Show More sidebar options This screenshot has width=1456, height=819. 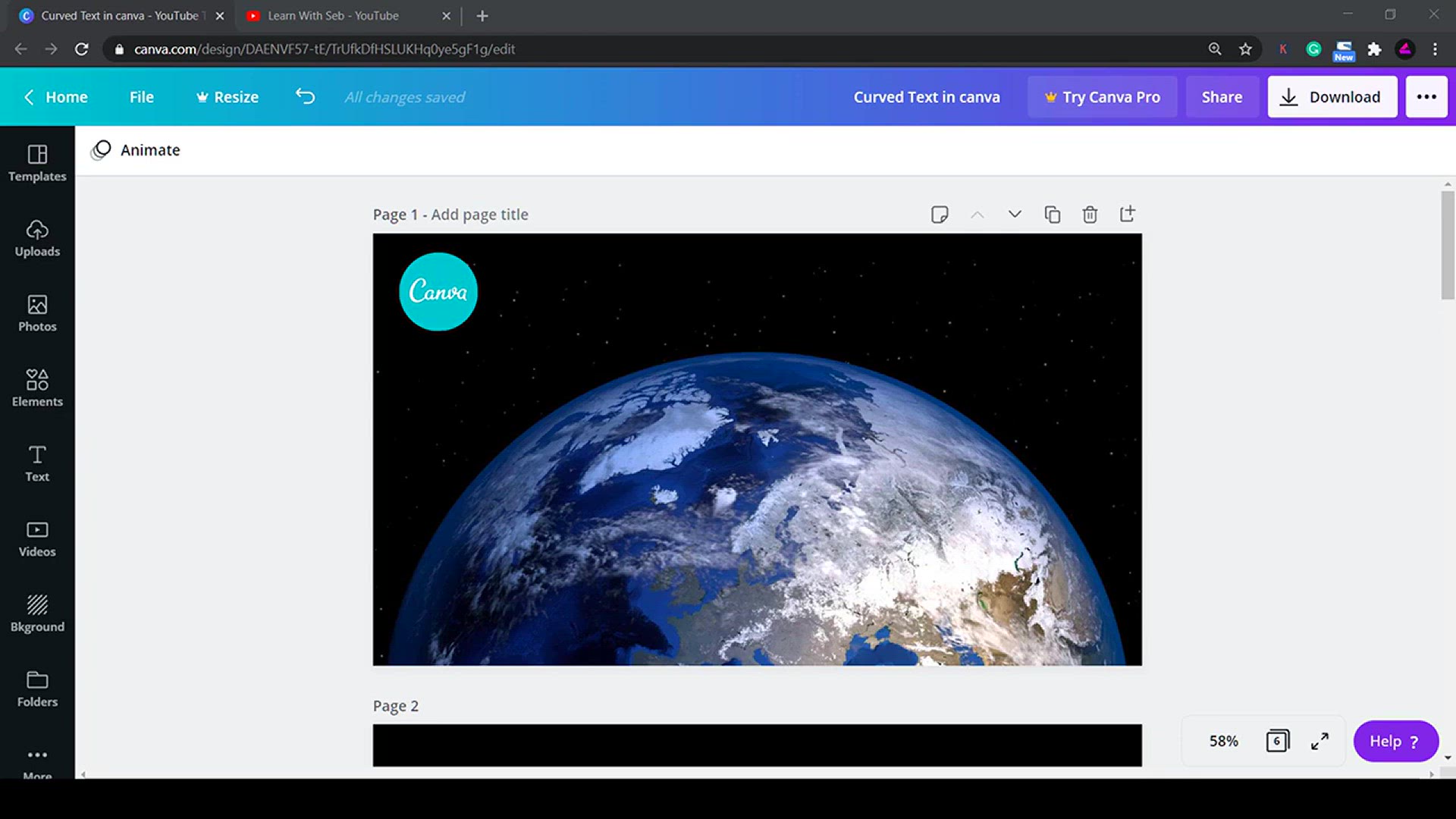[x=37, y=762]
